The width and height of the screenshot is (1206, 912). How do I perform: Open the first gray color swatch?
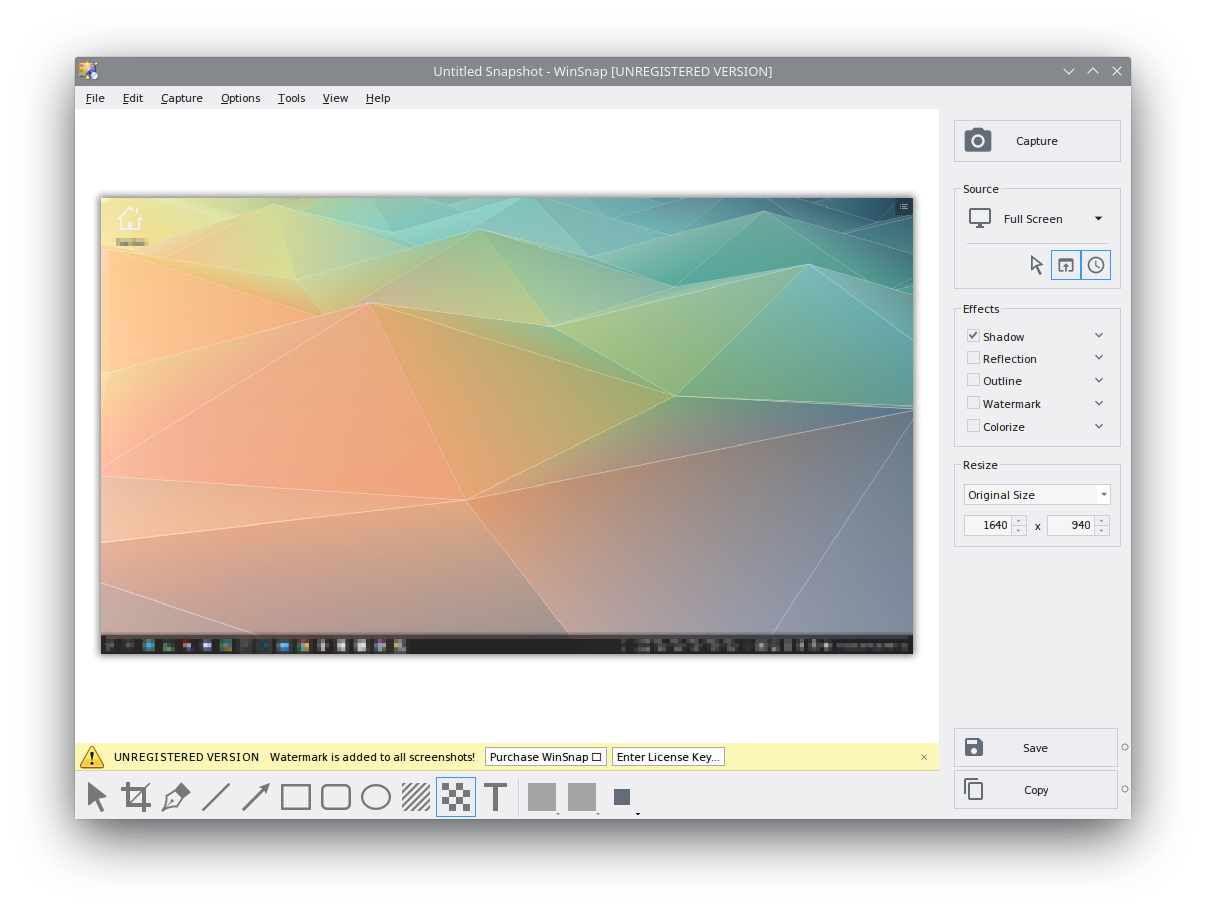coord(542,797)
